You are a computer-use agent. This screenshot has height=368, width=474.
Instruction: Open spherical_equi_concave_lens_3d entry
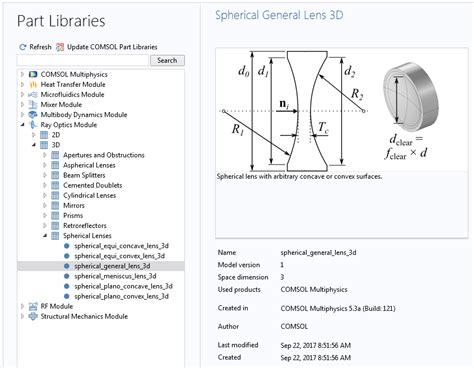121,246
